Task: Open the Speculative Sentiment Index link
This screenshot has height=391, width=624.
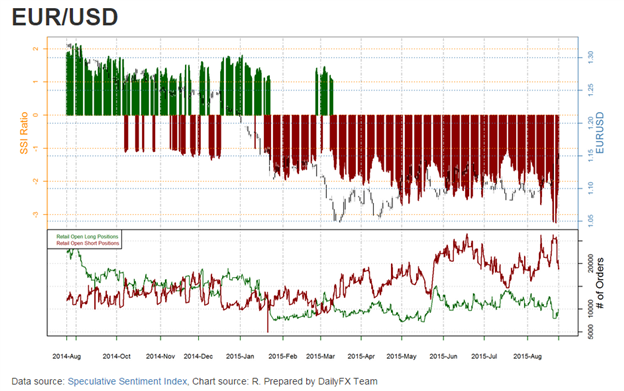Action: pyautogui.click(x=127, y=381)
